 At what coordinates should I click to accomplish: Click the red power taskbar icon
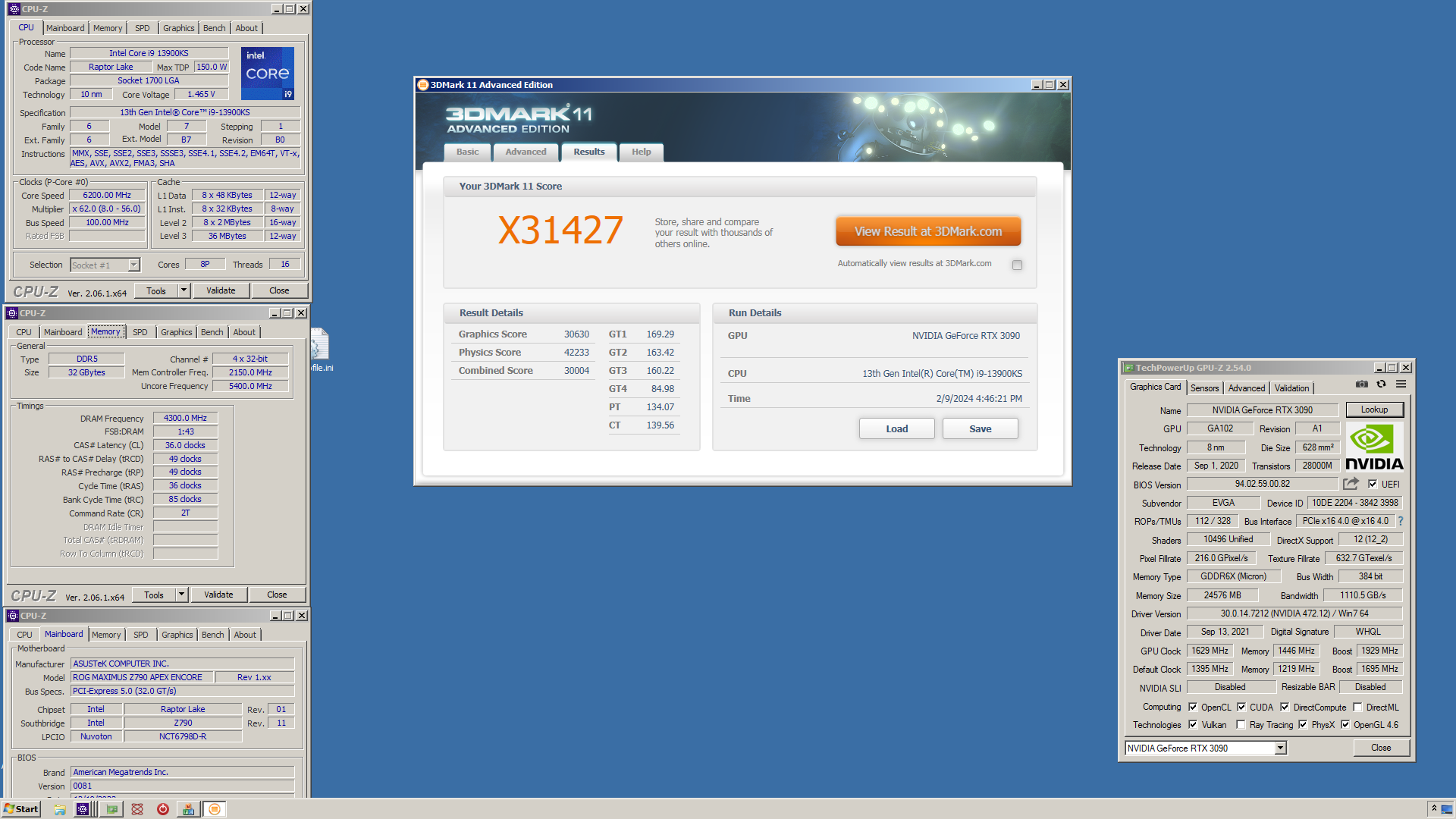tap(163, 809)
